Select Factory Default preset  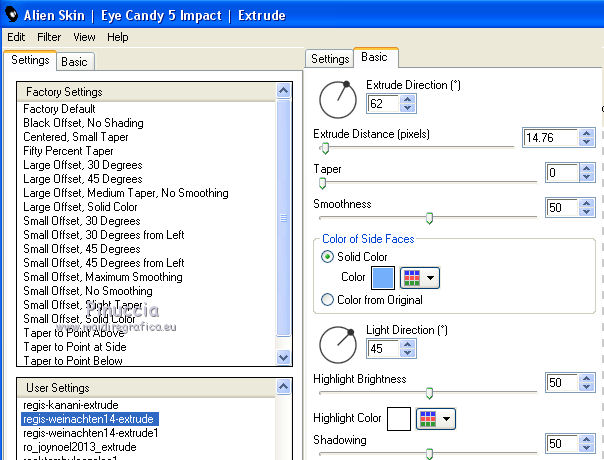point(59,109)
